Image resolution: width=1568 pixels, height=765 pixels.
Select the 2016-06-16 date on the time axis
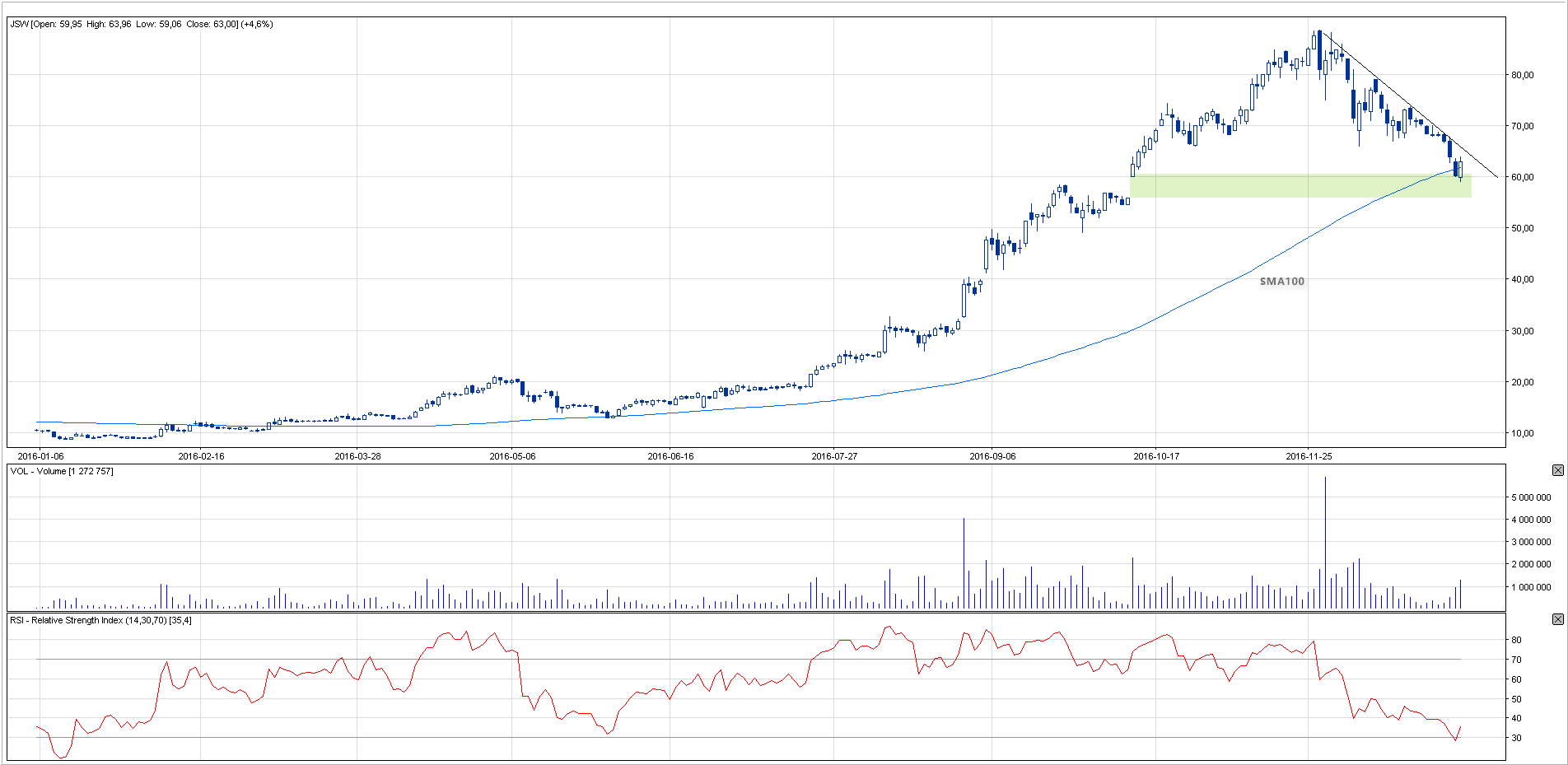tap(670, 456)
